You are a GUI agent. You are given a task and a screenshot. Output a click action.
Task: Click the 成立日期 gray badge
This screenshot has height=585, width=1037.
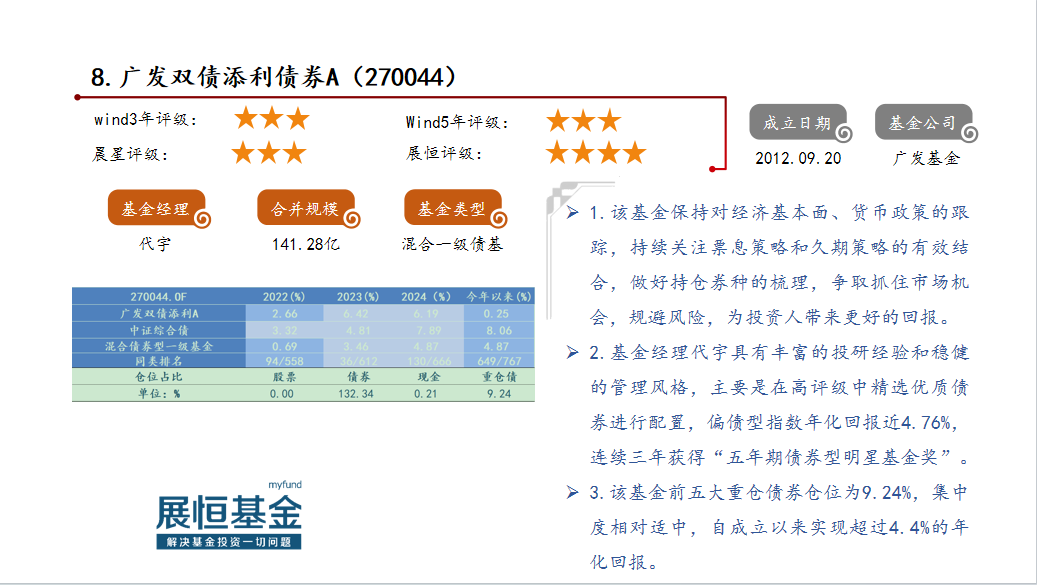point(797,124)
